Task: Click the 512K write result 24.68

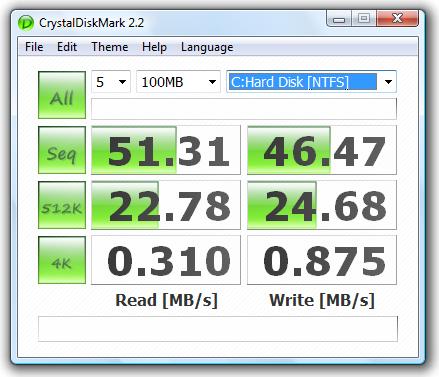Action: click(x=322, y=205)
